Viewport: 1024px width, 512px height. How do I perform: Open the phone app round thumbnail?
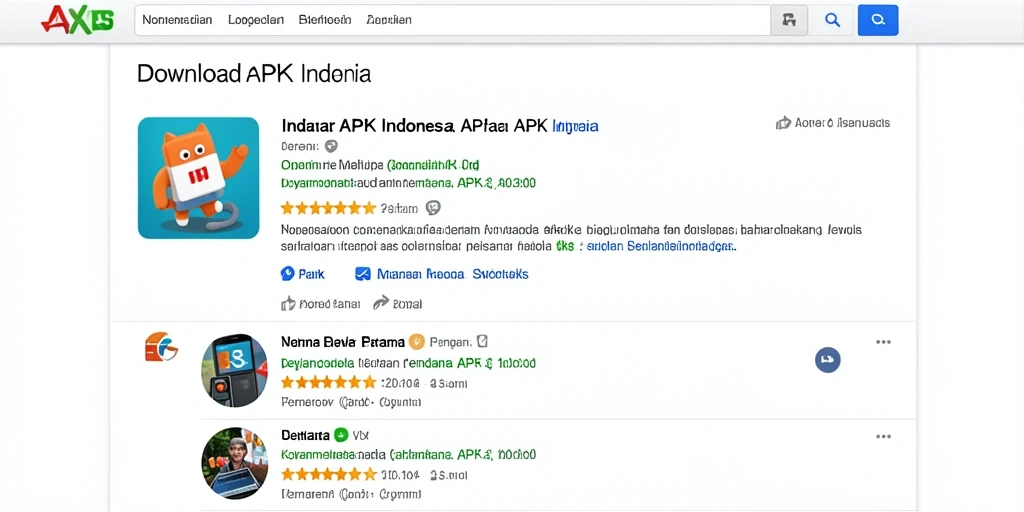(234, 370)
